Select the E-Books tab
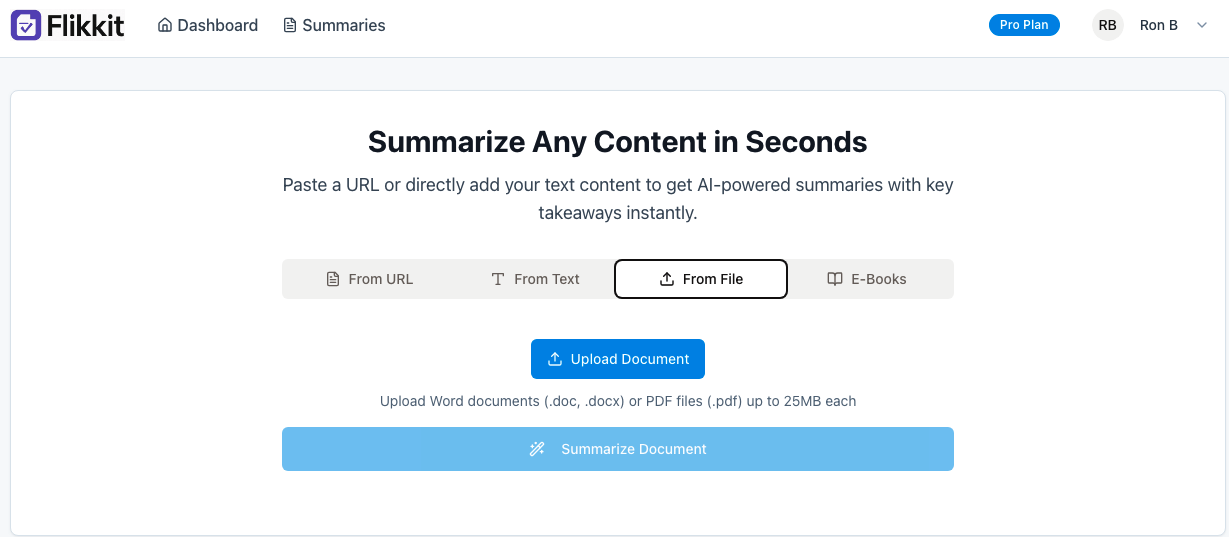This screenshot has height=537, width=1229. click(x=867, y=279)
